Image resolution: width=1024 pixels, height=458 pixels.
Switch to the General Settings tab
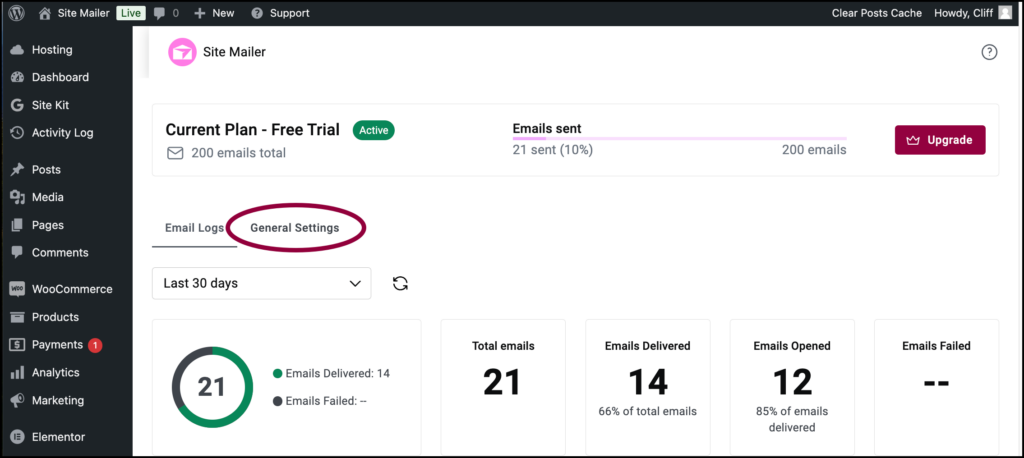click(x=294, y=228)
